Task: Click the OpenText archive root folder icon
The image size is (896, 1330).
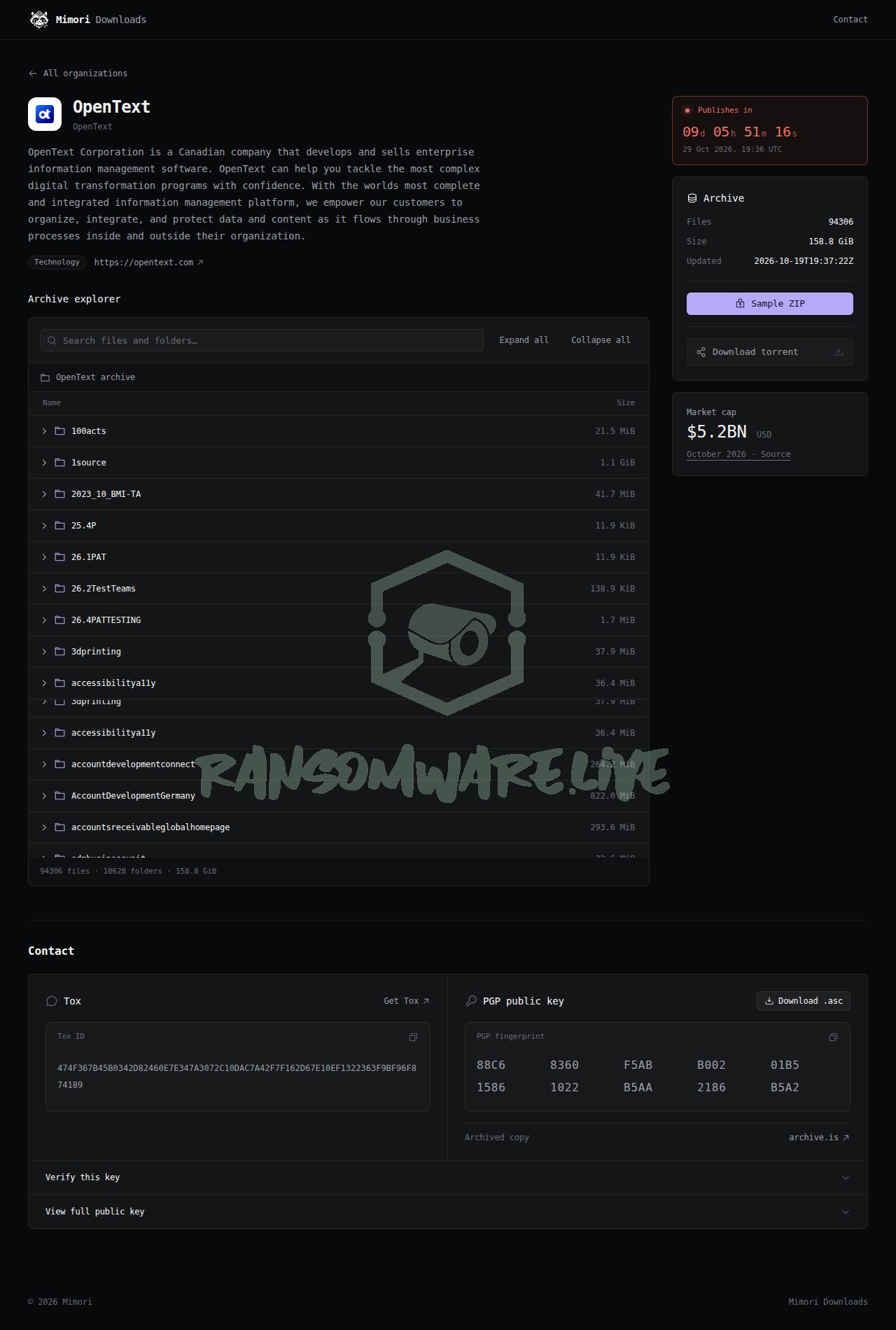Action: pyautogui.click(x=45, y=377)
